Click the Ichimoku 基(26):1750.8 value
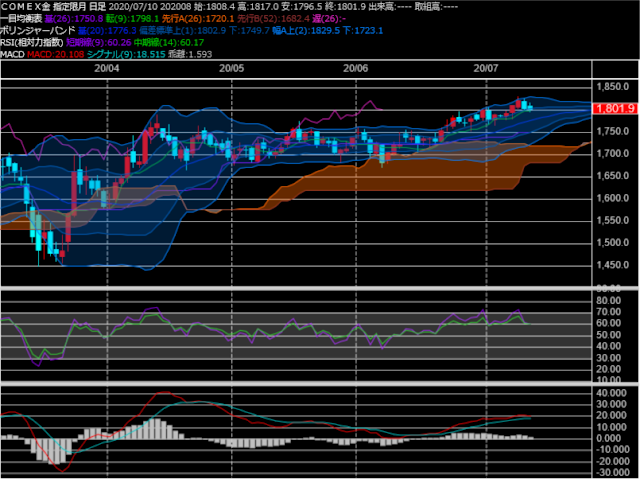This screenshot has width=640, height=479. point(74,18)
